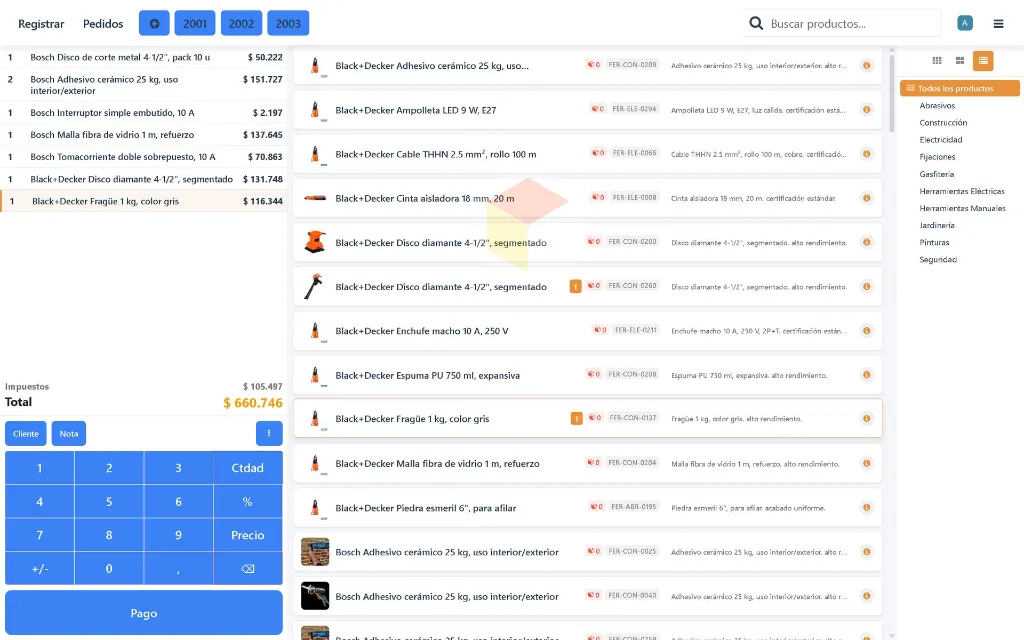Select Todos los productos category
The width and height of the screenshot is (1024, 640).
[959, 88]
